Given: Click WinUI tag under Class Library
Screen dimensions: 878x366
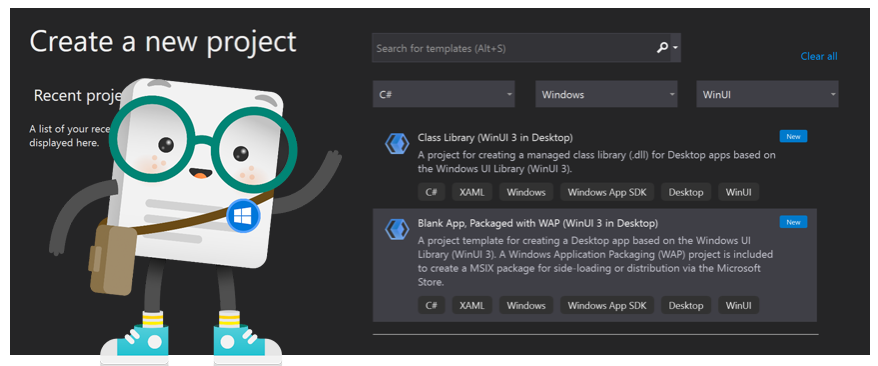Looking at the screenshot, I should tap(739, 192).
